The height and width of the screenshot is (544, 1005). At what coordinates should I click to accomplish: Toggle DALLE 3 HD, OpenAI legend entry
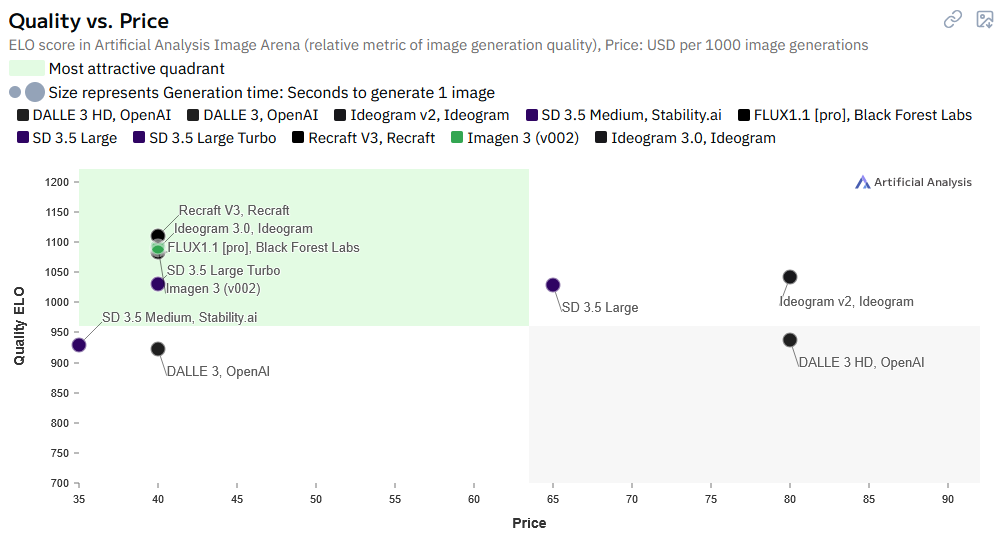(95, 115)
